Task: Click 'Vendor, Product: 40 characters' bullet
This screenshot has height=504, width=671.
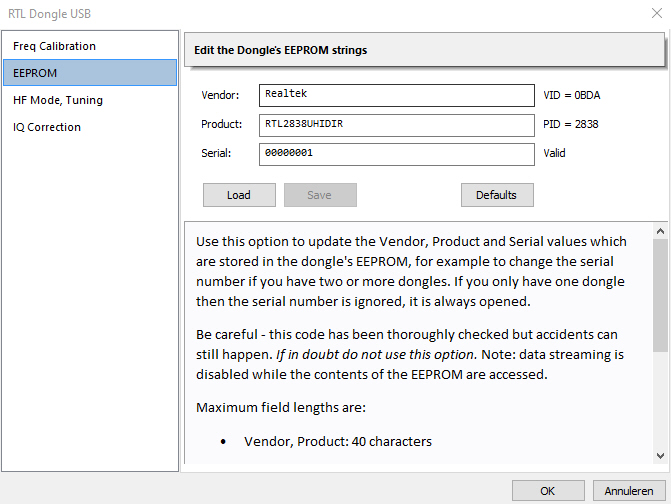Action: coord(338,441)
